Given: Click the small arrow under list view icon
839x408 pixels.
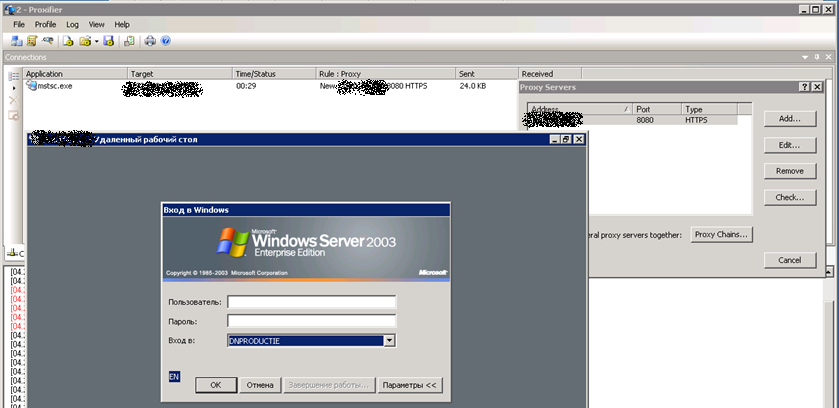Looking at the screenshot, I should tap(13, 88).
